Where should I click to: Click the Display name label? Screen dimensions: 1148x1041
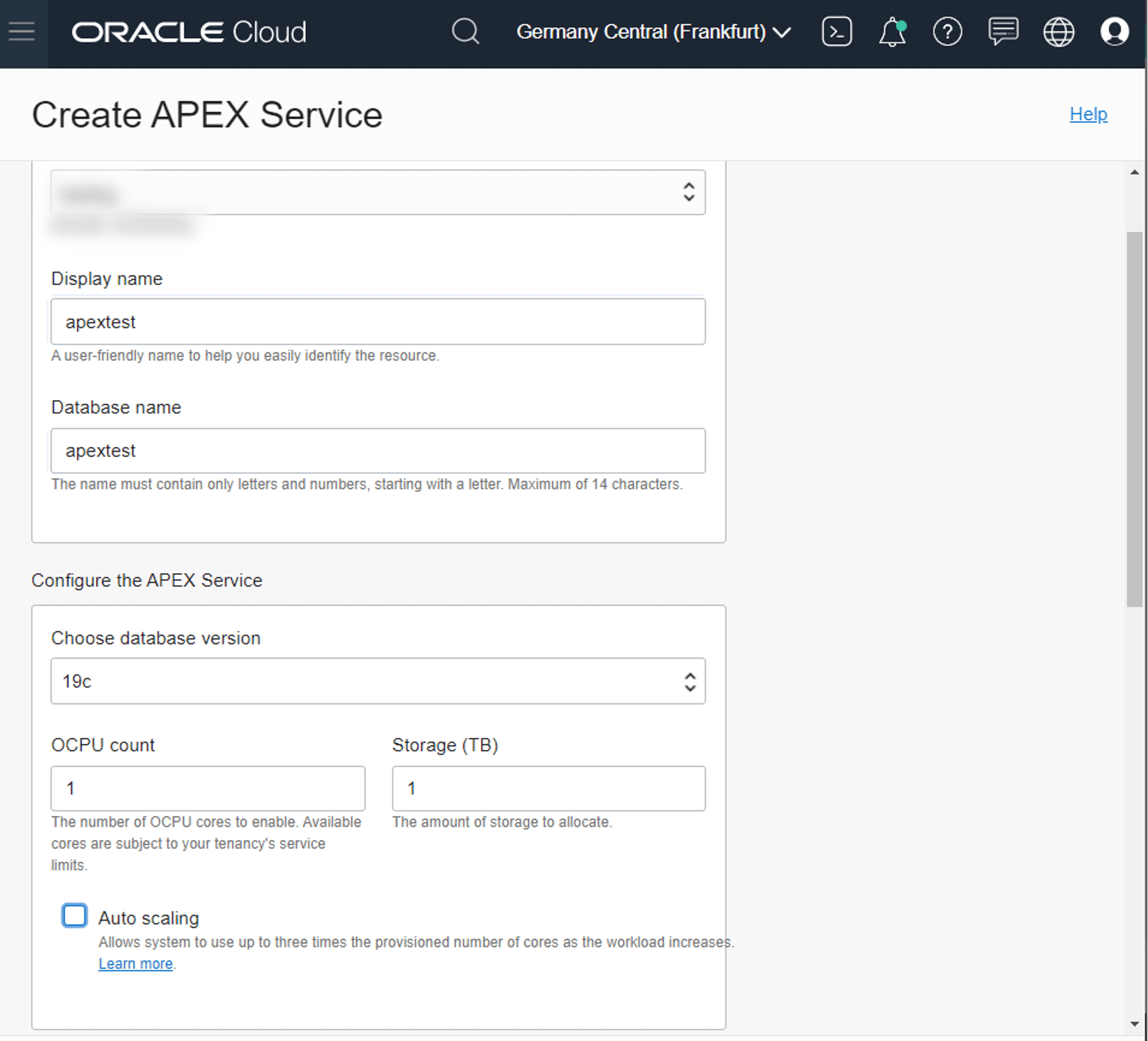pos(107,279)
